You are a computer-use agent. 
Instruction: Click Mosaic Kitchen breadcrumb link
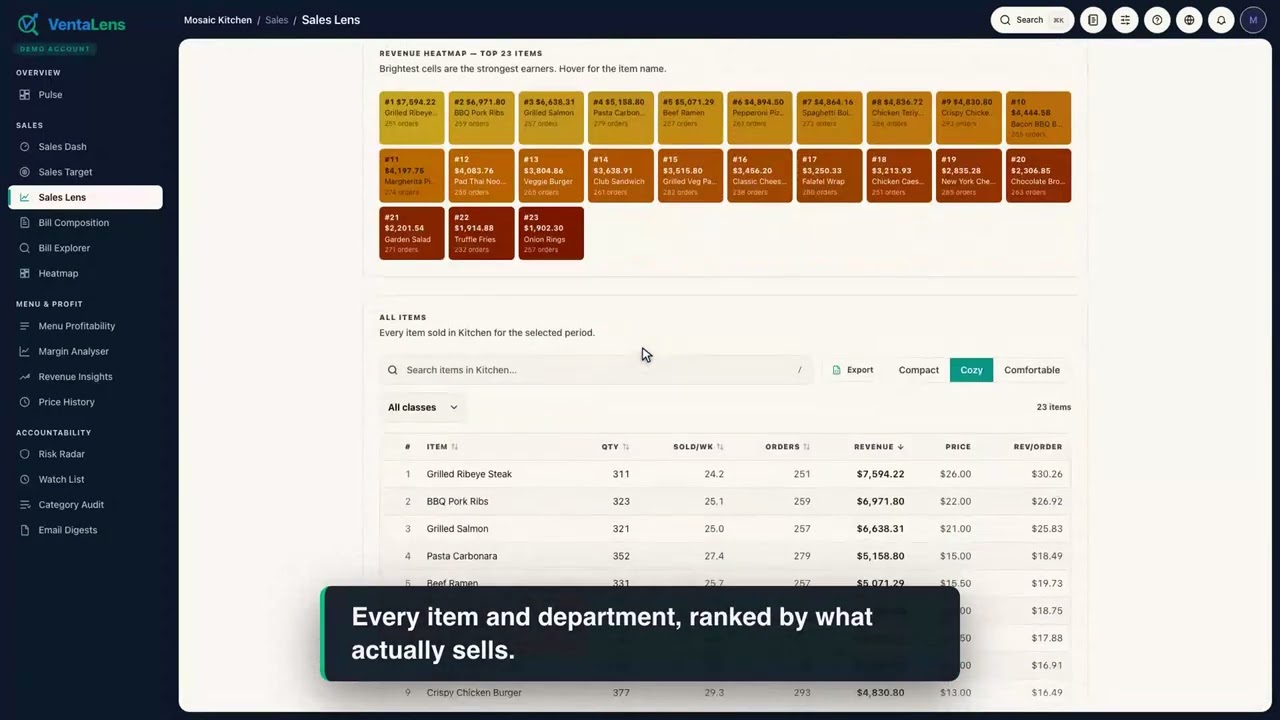[x=218, y=20]
